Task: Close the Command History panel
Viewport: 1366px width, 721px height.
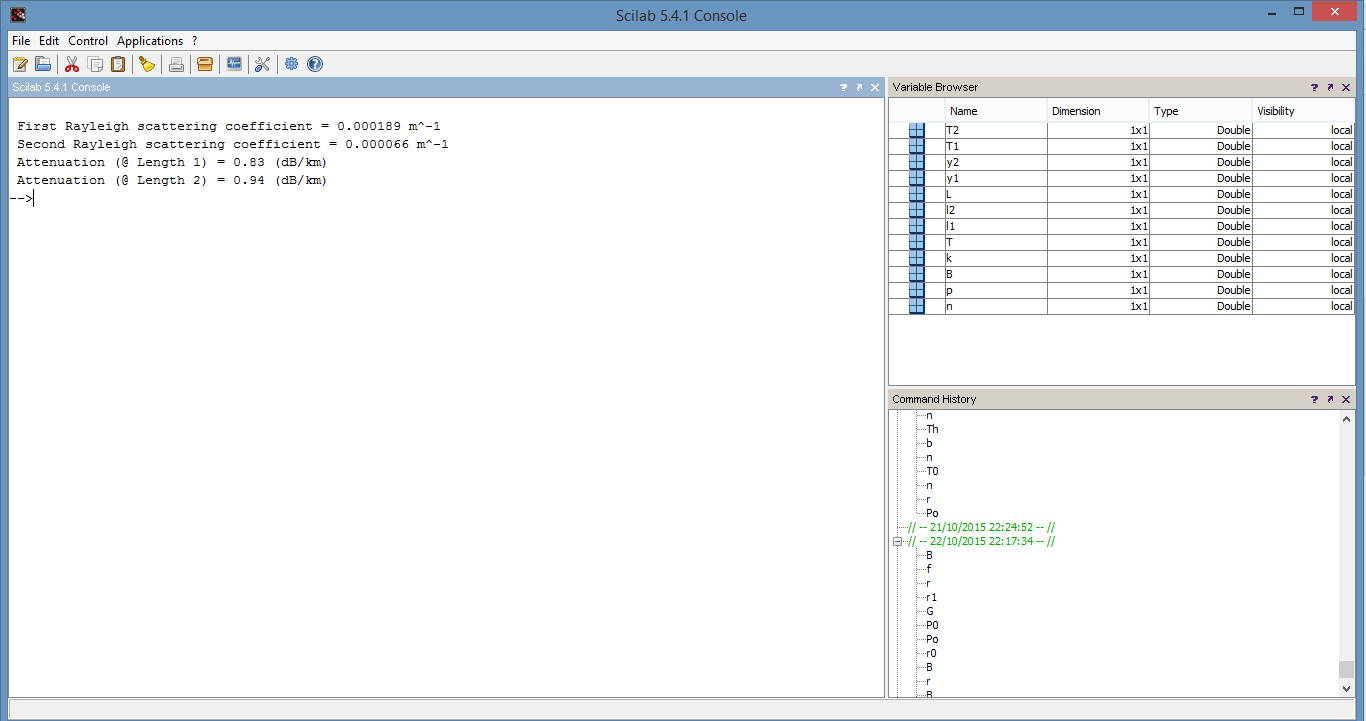Action: tap(1346, 399)
